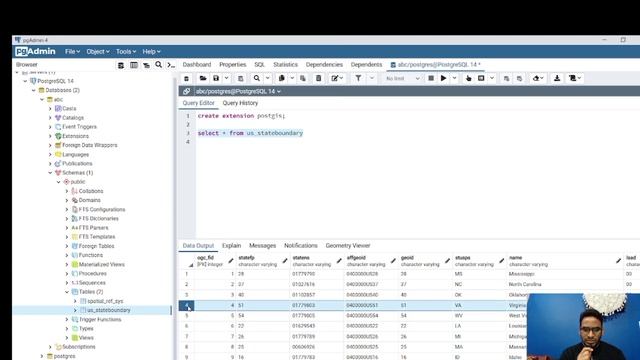Click the Query Tool icon in Browser header

[x=121, y=65]
